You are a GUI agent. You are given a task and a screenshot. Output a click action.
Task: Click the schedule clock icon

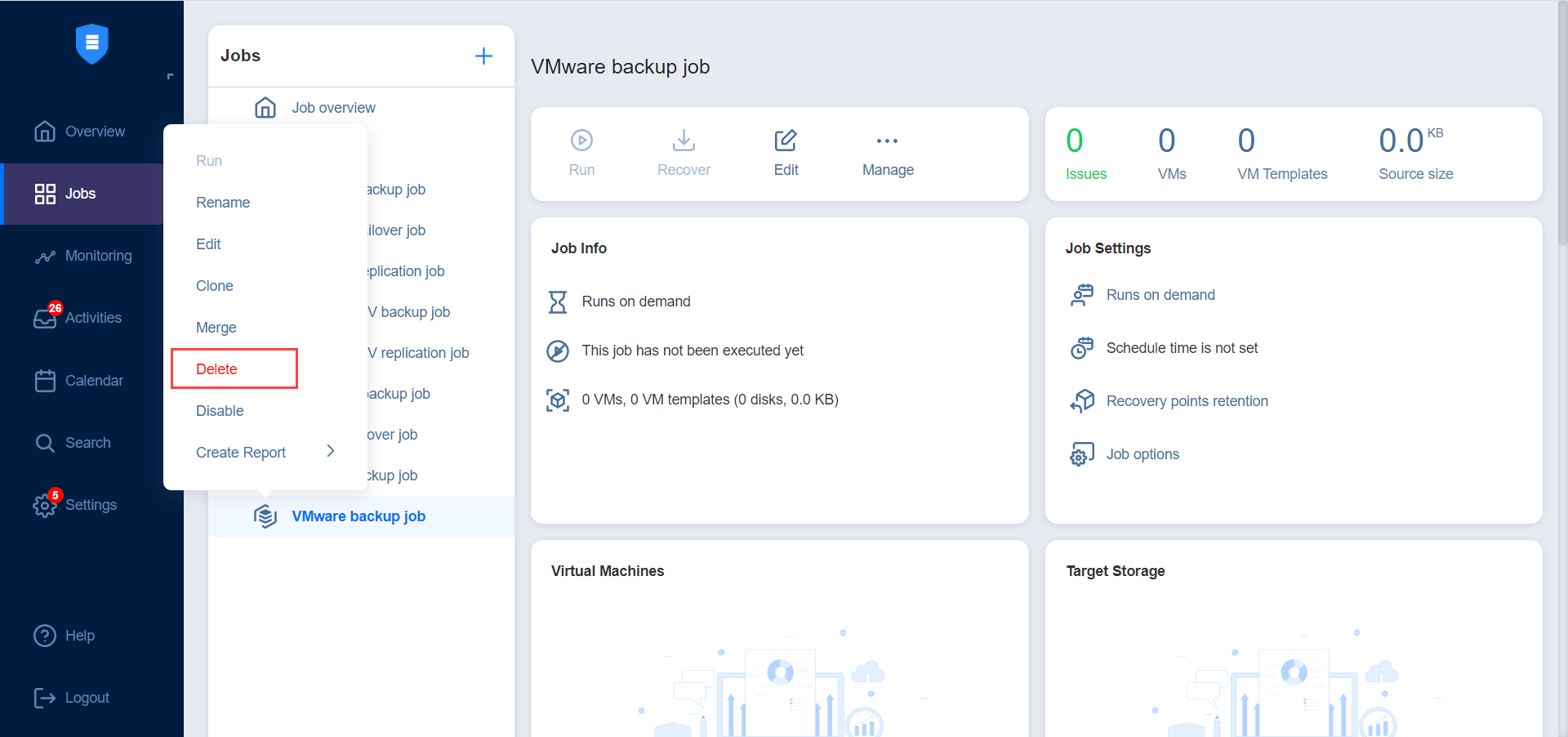coord(1082,348)
